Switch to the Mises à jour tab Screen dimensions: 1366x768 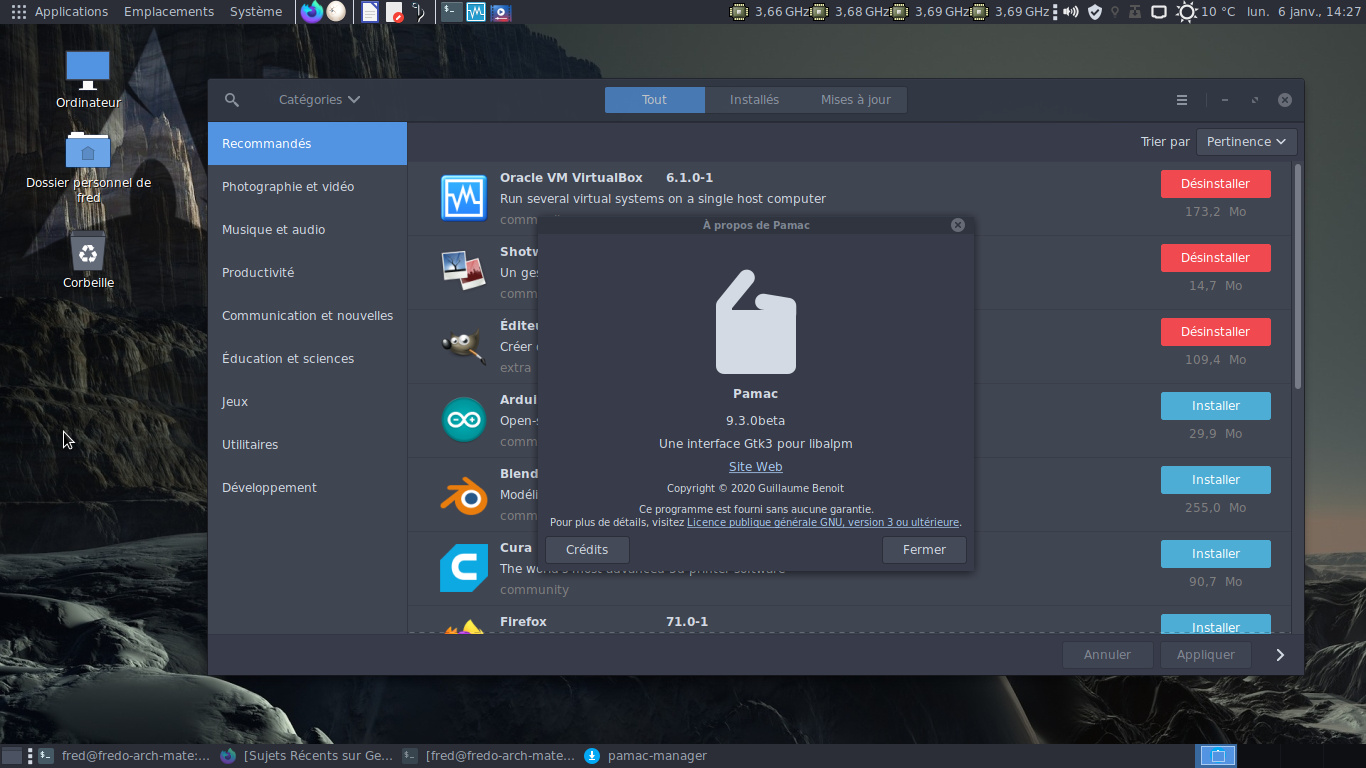tap(856, 100)
